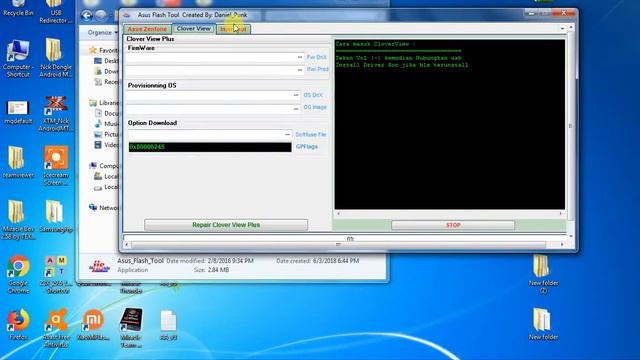Open the Fw DnX firmware path combo box
This screenshot has height=360, width=640.
click(x=215, y=57)
